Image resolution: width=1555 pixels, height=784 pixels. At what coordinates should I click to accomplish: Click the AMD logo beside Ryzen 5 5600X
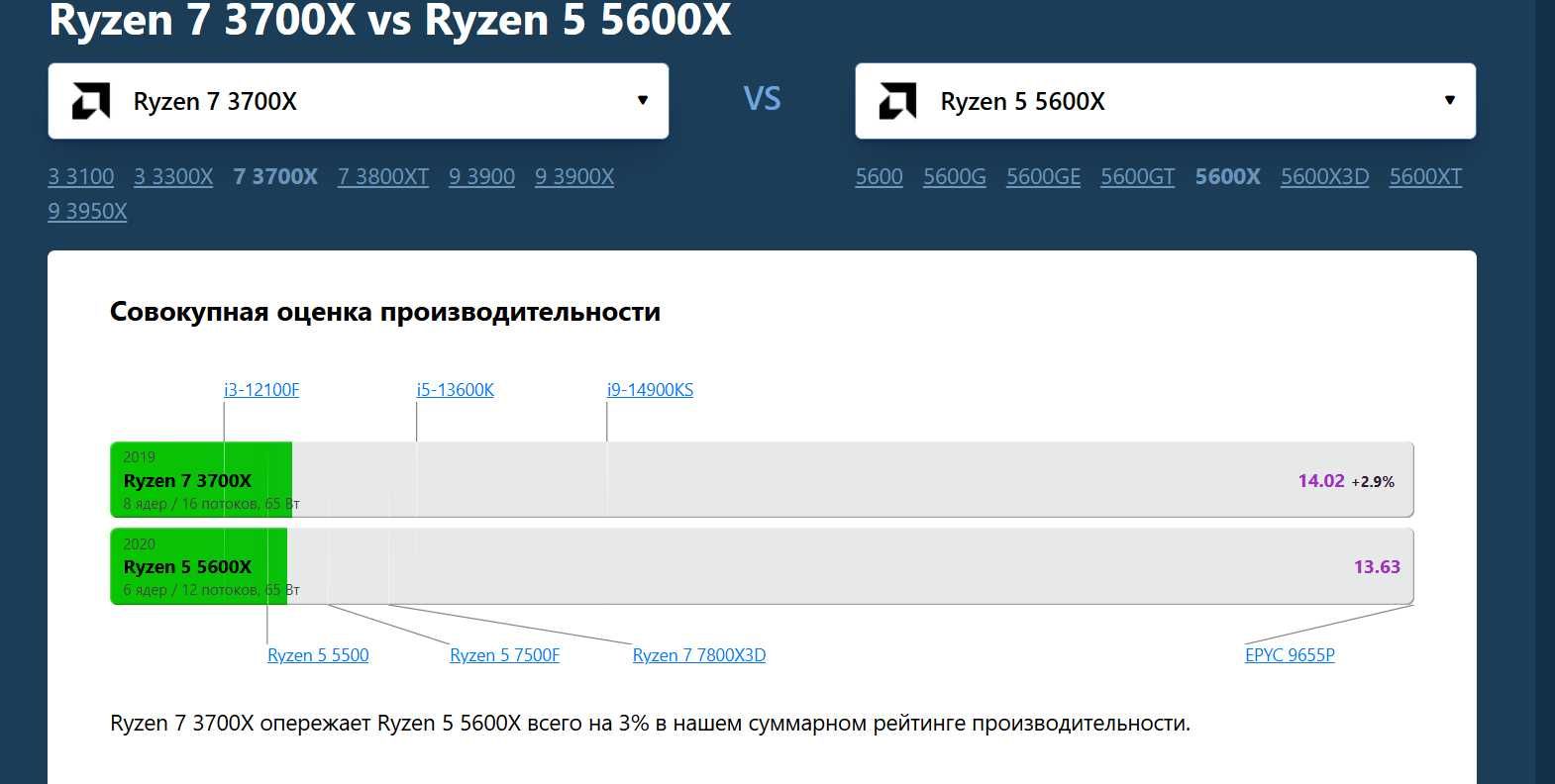pyautogui.click(x=898, y=101)
